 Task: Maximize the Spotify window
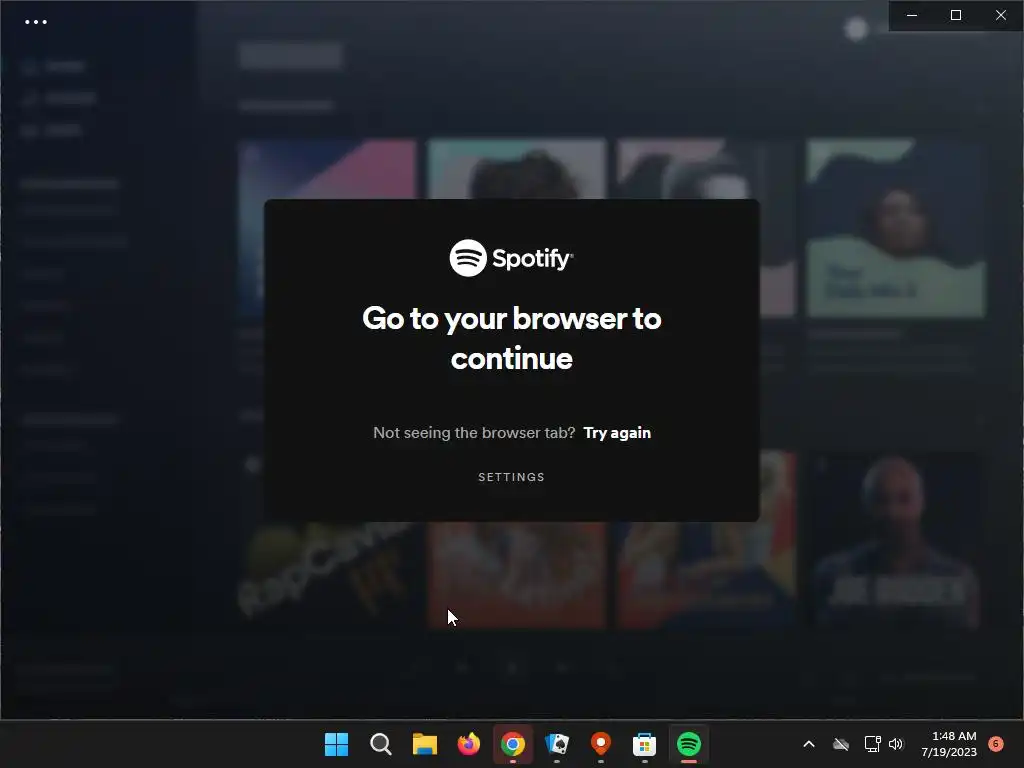click(x=955, y=15)
